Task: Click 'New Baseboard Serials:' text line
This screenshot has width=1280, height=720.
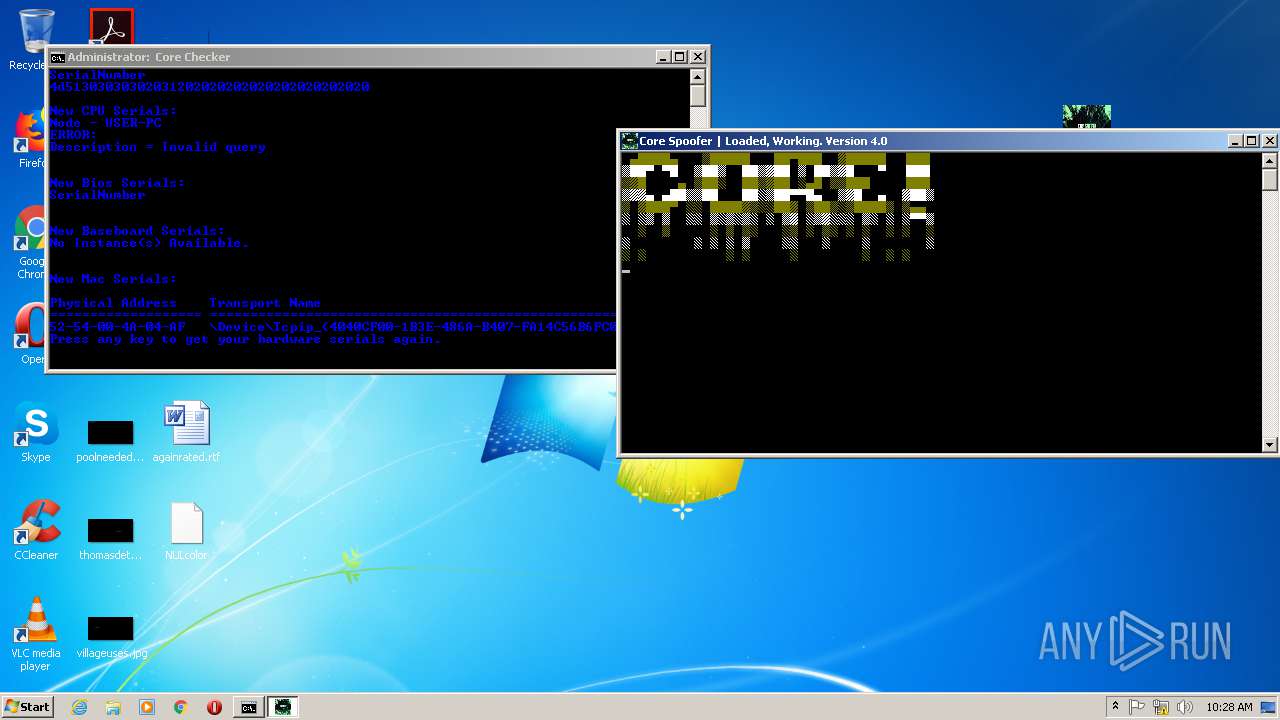Action: click(137, 231)
